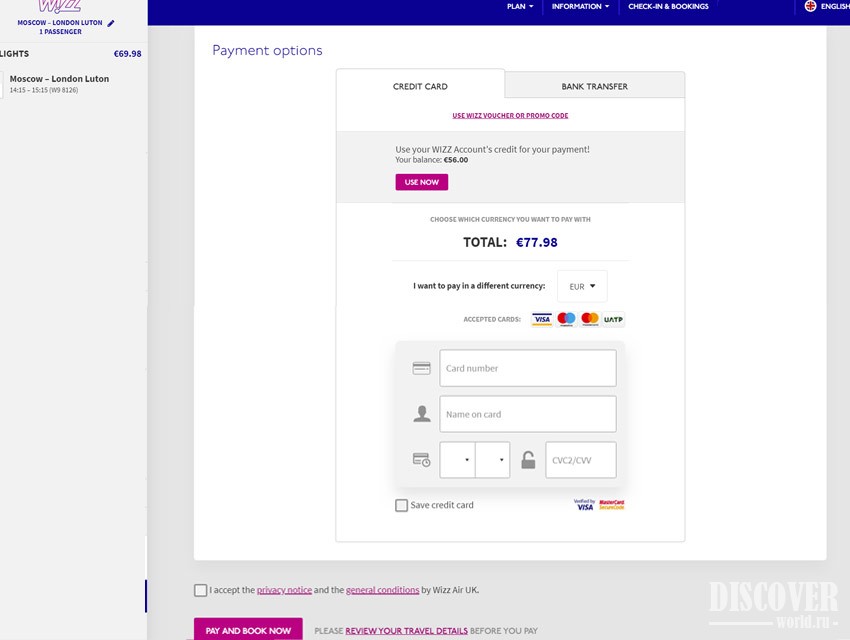Switch to the Bank Transfer tab

594,86
